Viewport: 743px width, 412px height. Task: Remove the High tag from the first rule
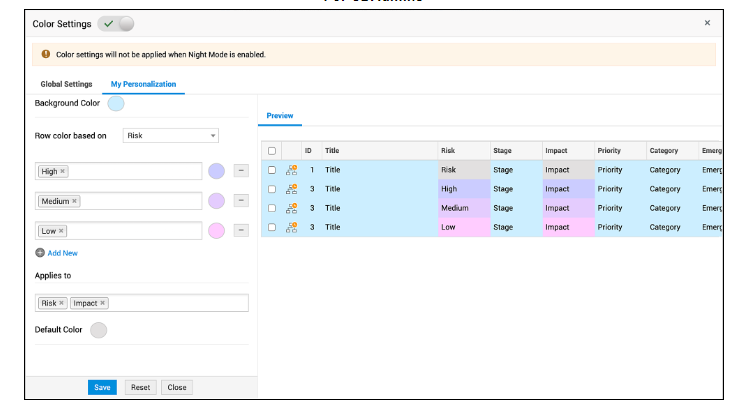(x=63, y=171)
